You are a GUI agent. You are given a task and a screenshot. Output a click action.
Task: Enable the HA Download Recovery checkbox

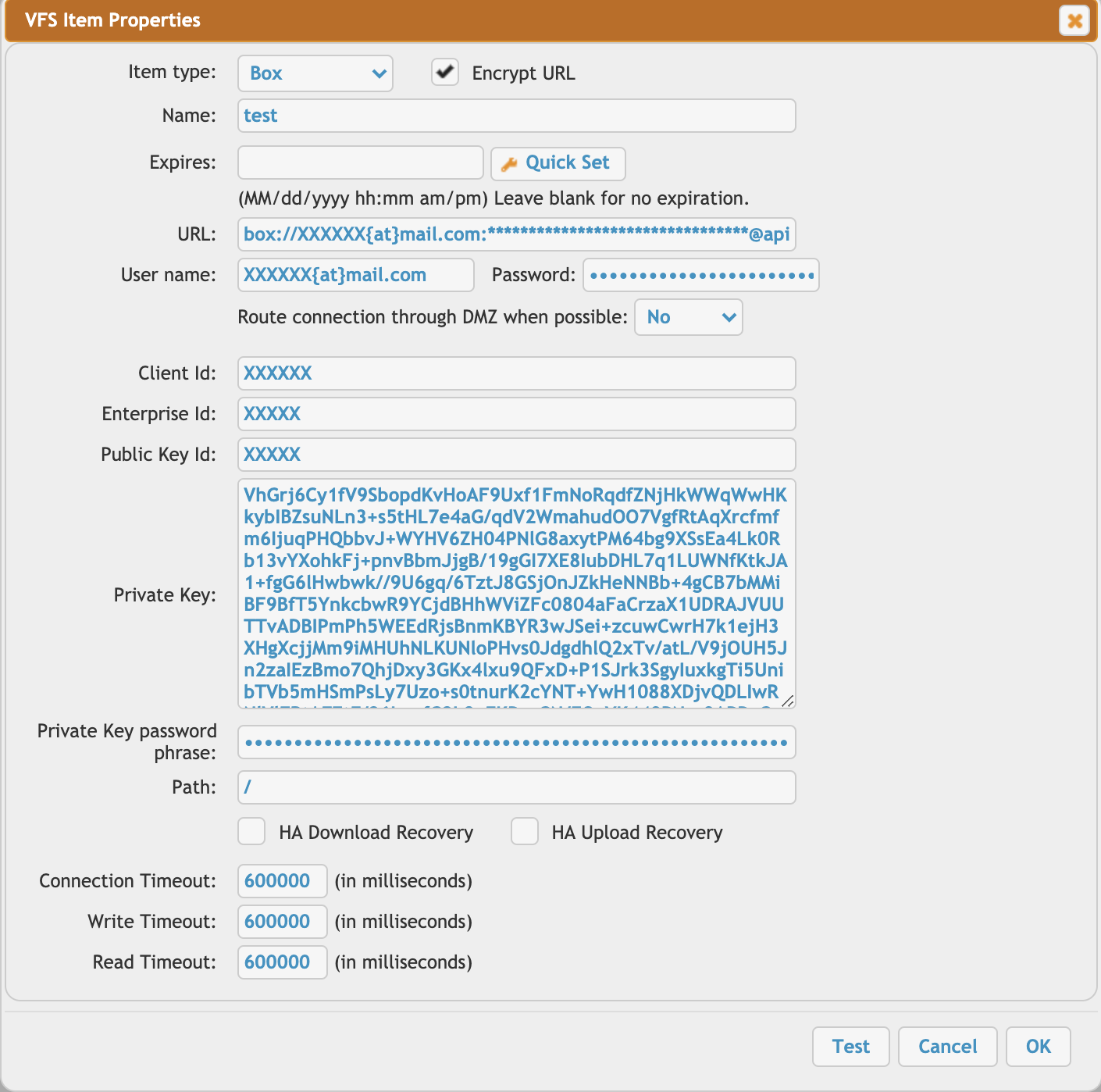pyautogui.click(x=251, y=831)
